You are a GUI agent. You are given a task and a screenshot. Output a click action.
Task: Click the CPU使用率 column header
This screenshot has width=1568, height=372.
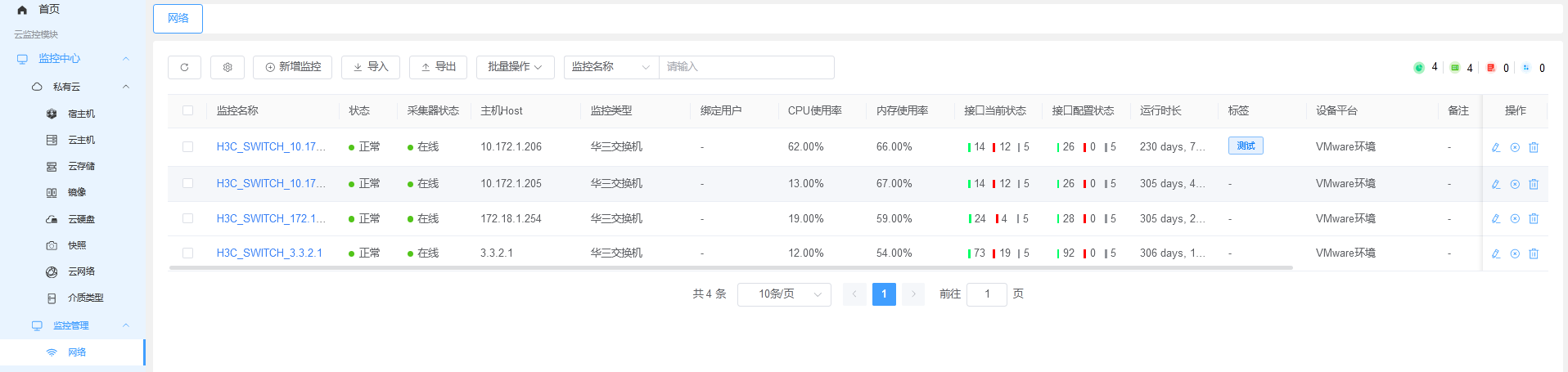815,110
